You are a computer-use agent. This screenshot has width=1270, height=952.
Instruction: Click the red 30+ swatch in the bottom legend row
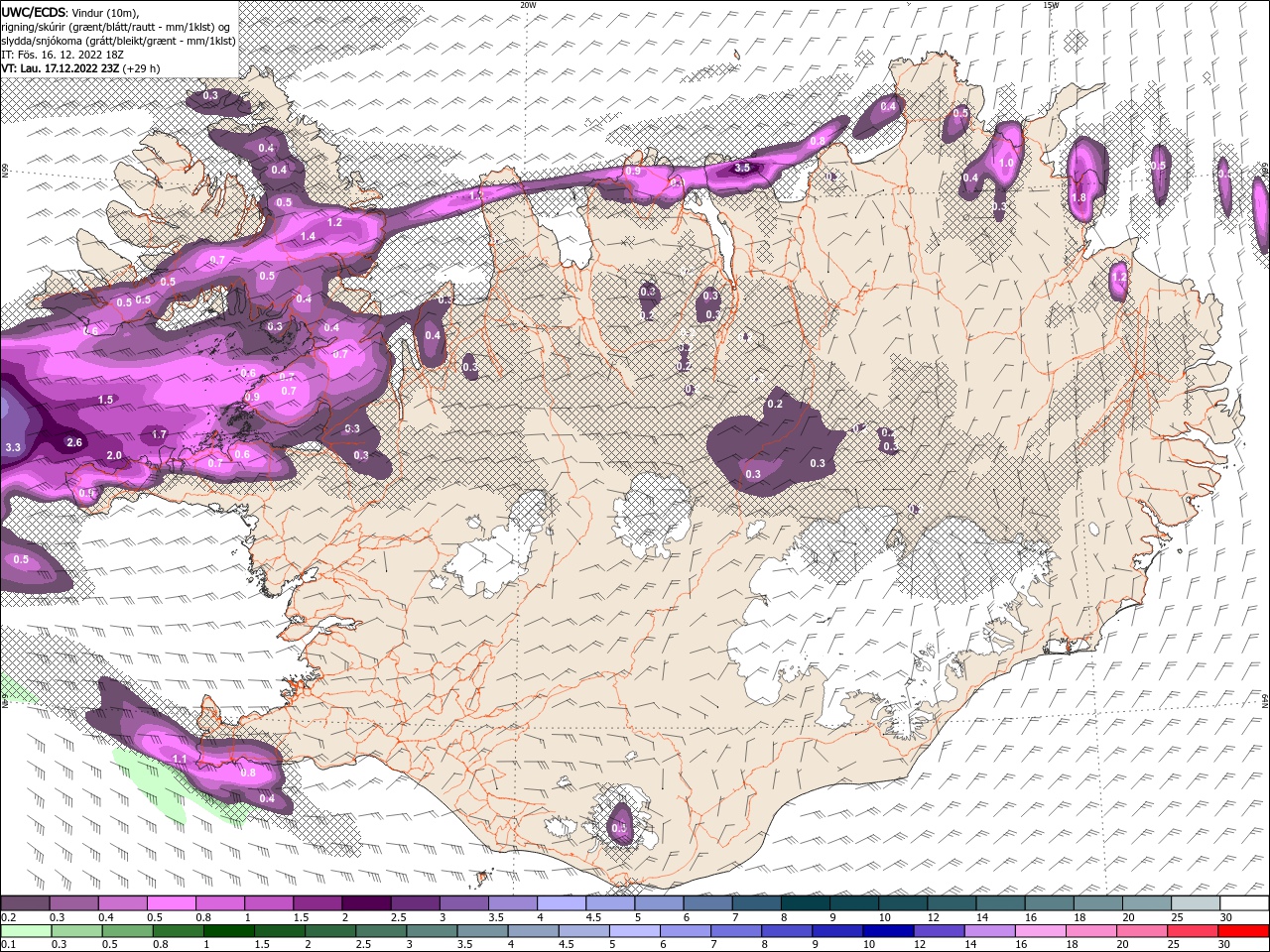tap(1244, 931)
